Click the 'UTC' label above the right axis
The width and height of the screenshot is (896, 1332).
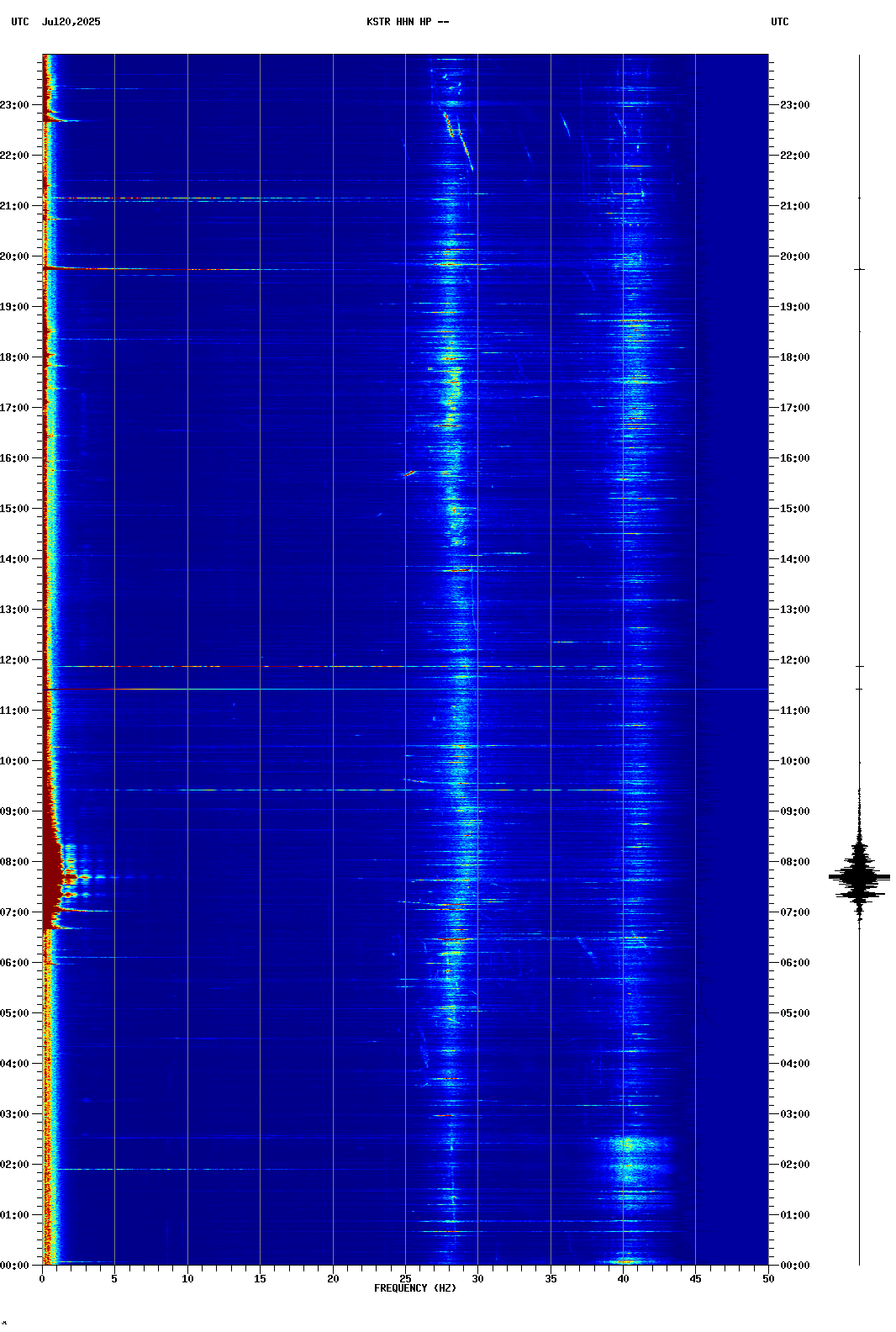[780, 22]
